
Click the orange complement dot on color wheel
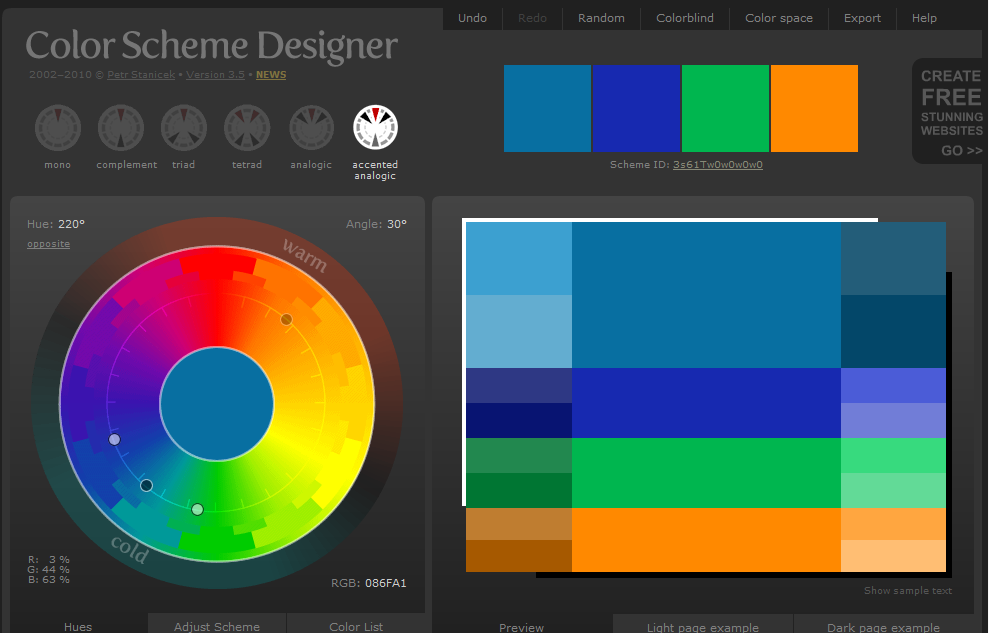(x=286, y=320)
